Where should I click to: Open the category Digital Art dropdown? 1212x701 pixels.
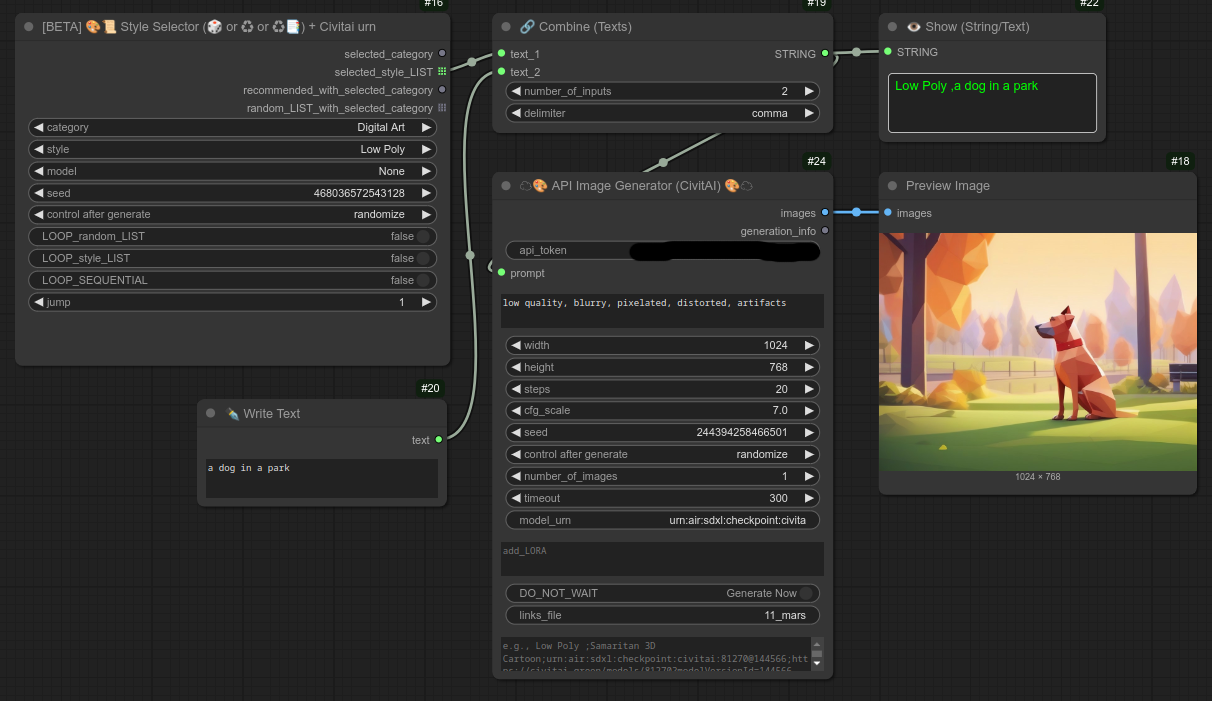232,128
